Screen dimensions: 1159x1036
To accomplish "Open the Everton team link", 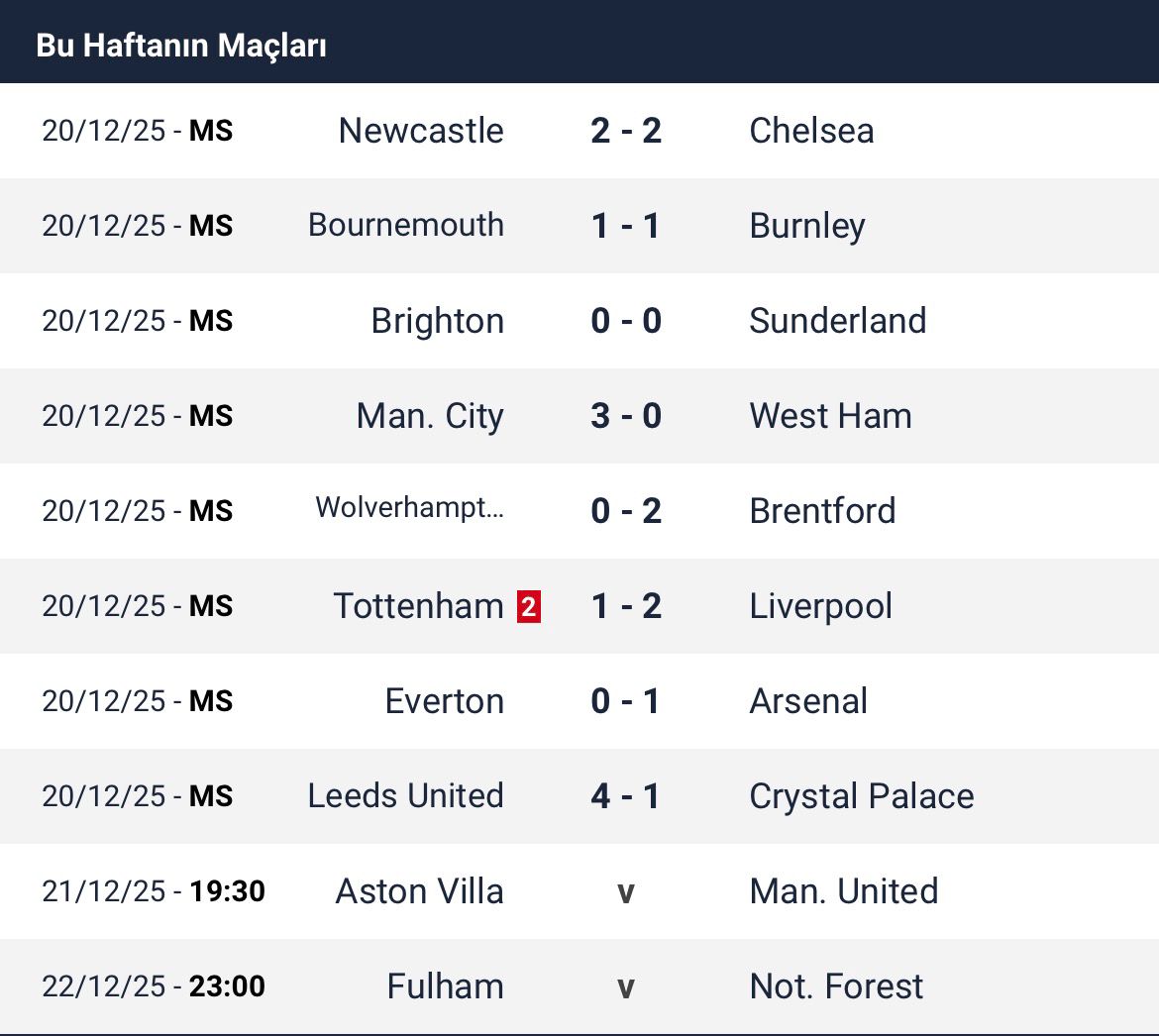I will coord(444,701).
